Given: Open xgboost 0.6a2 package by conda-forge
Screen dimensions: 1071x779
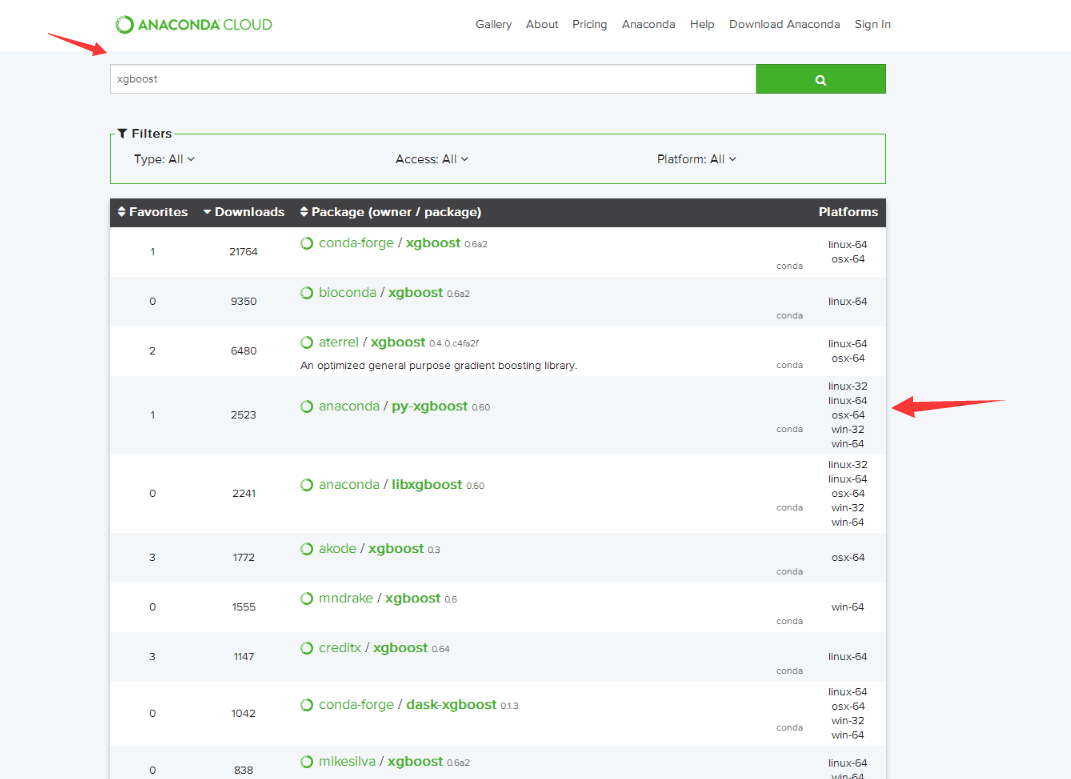Looking at the screenshot, I should coord(433,243).
